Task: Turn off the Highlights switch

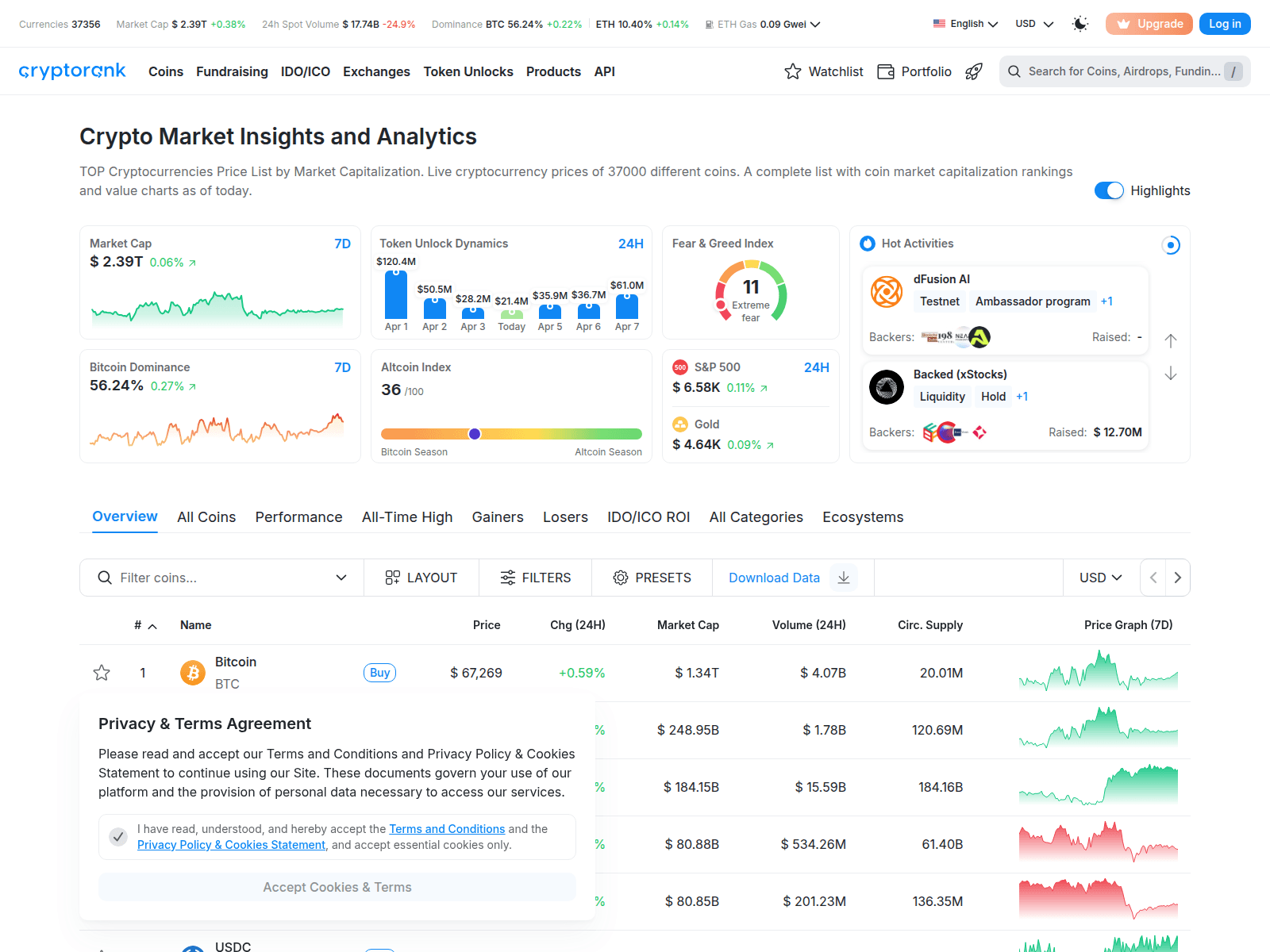Action: point(1109,190)
